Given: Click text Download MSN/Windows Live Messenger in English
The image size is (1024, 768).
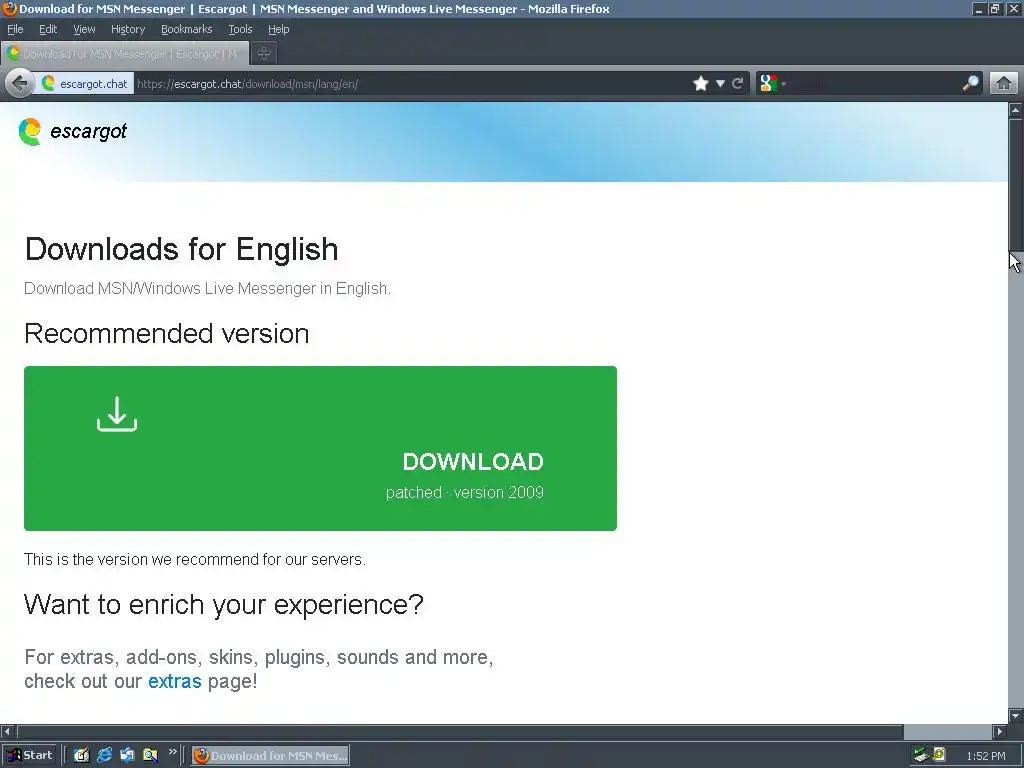Looking at the screenshot, I should [208, 289].
